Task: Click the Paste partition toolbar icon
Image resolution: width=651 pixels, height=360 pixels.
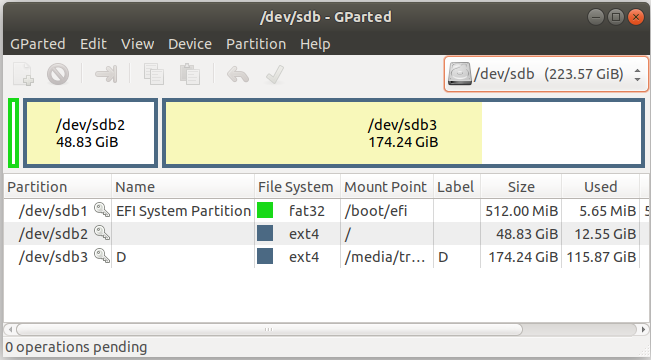Action: point(190,74)
